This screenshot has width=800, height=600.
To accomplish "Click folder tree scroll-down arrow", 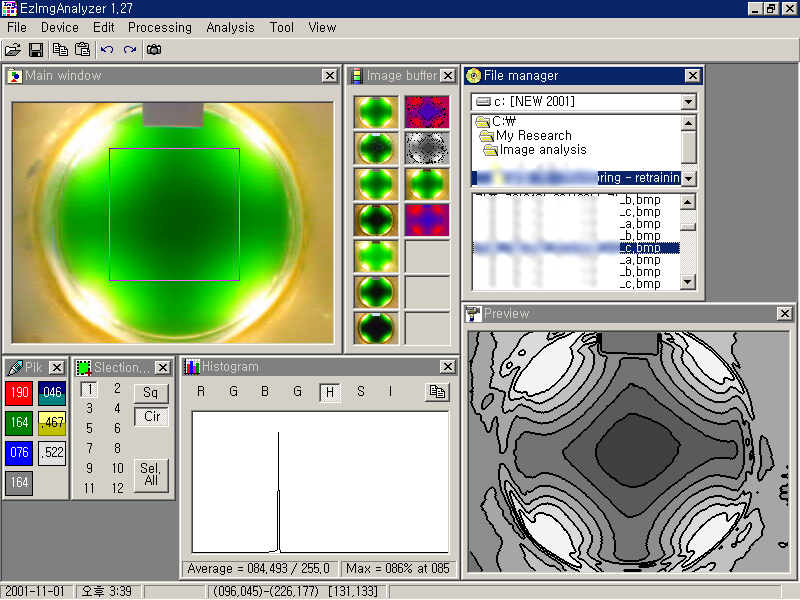I will pyautogui.click(x=689, y=178).
